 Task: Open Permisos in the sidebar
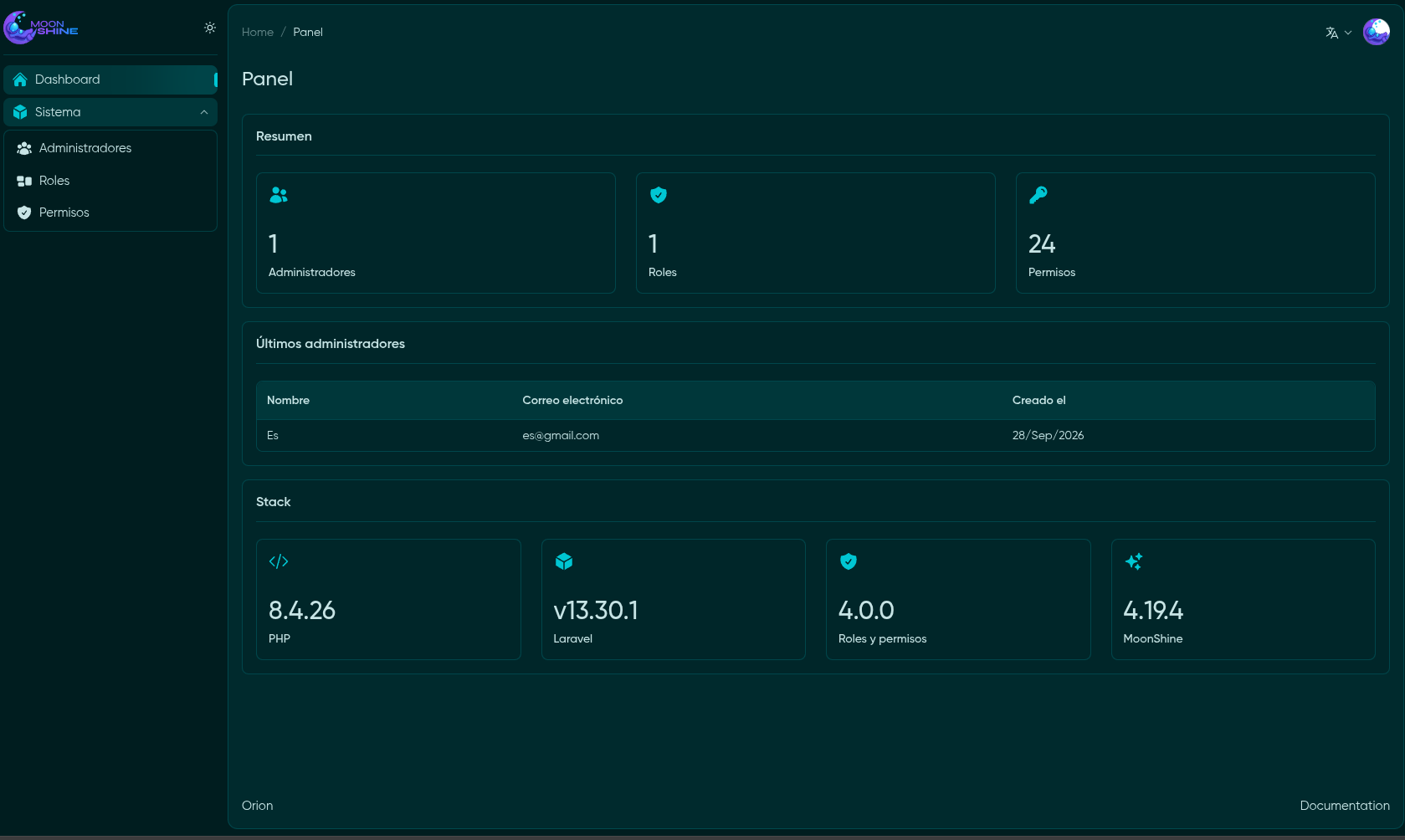110,213
